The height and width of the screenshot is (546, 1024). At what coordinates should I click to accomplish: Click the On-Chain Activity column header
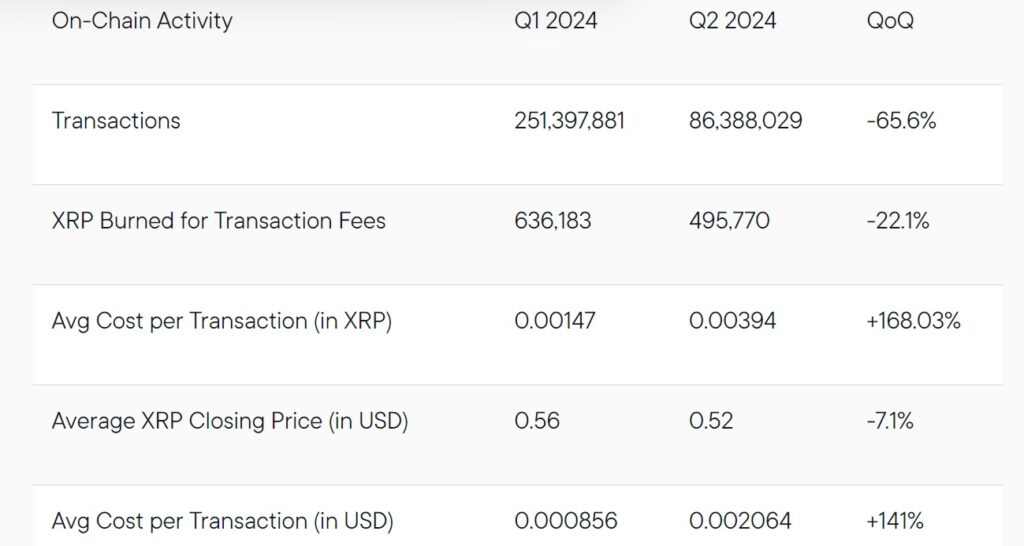point(142,20)
